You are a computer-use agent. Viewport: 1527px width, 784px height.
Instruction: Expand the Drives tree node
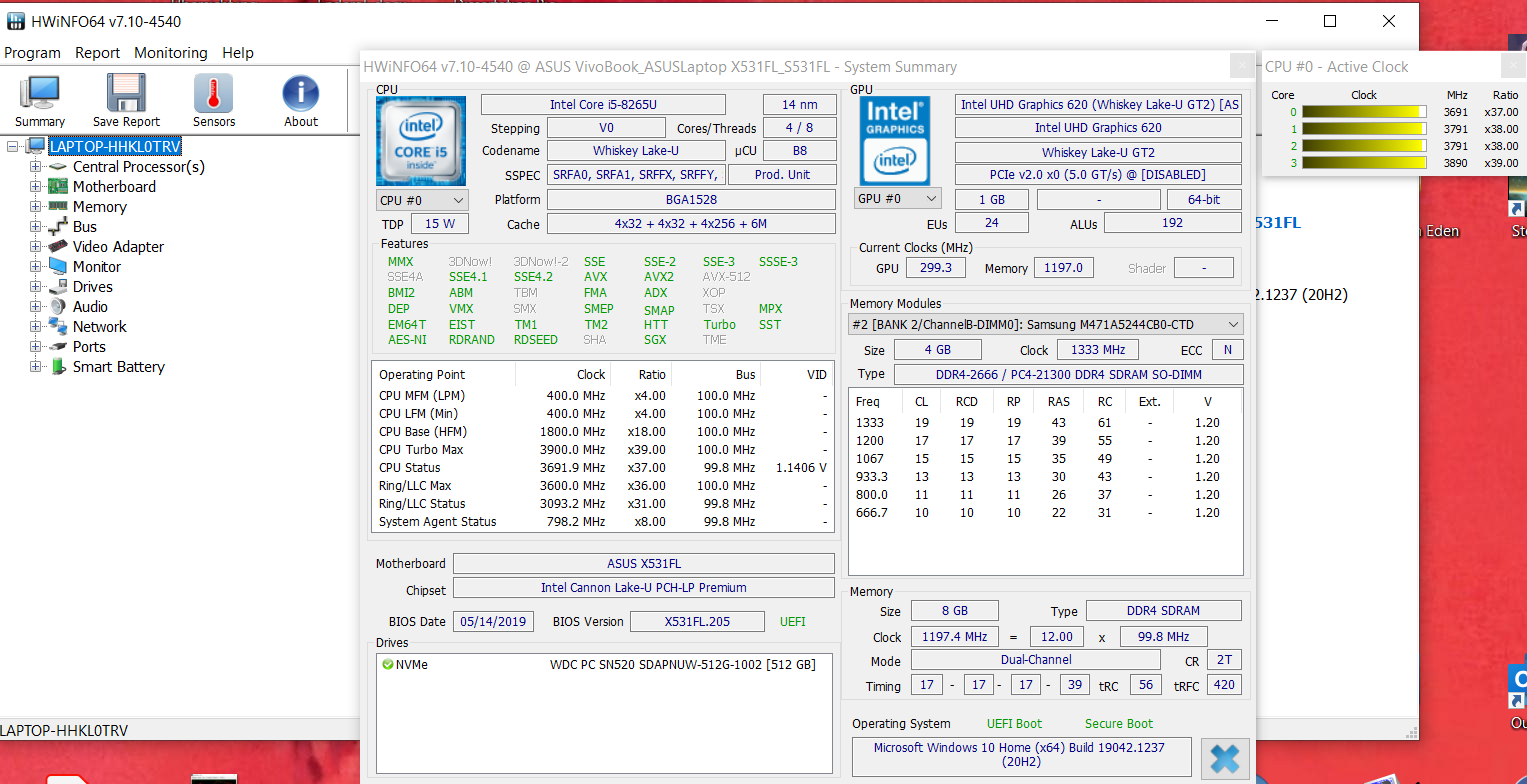pyautogui.click(x=36, y=287)
